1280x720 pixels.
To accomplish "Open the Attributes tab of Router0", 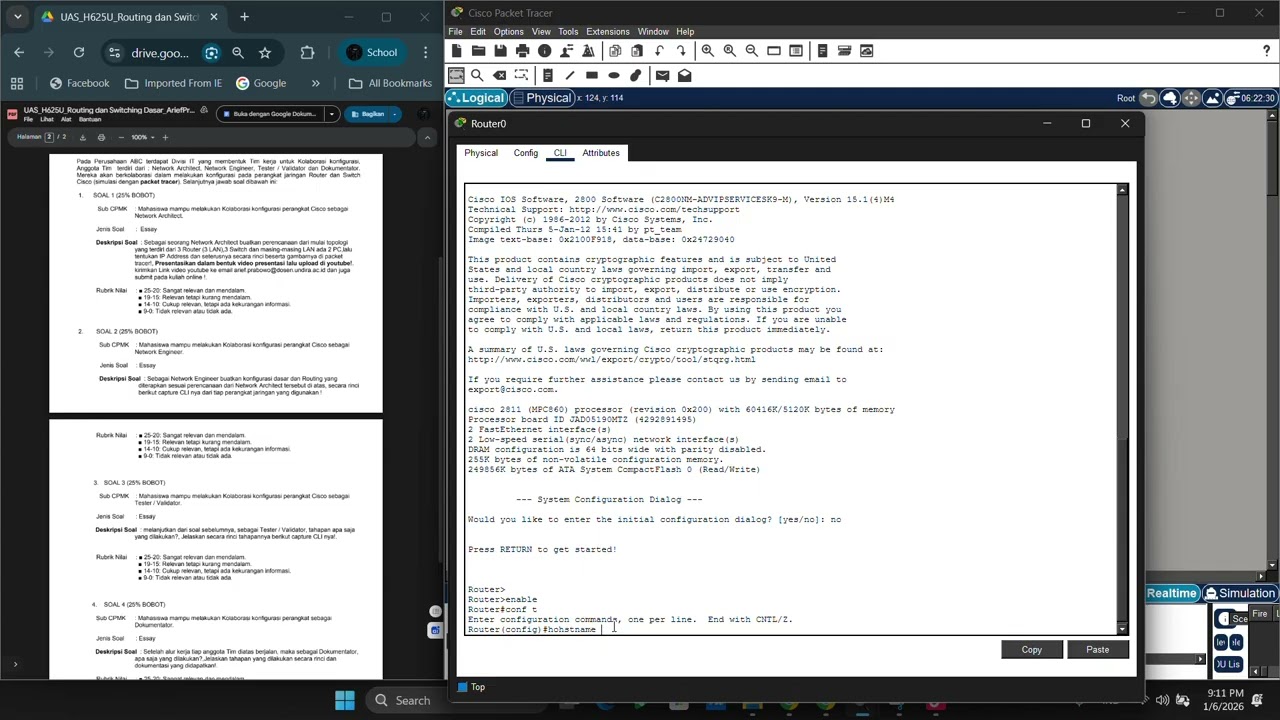I will 601,153.
